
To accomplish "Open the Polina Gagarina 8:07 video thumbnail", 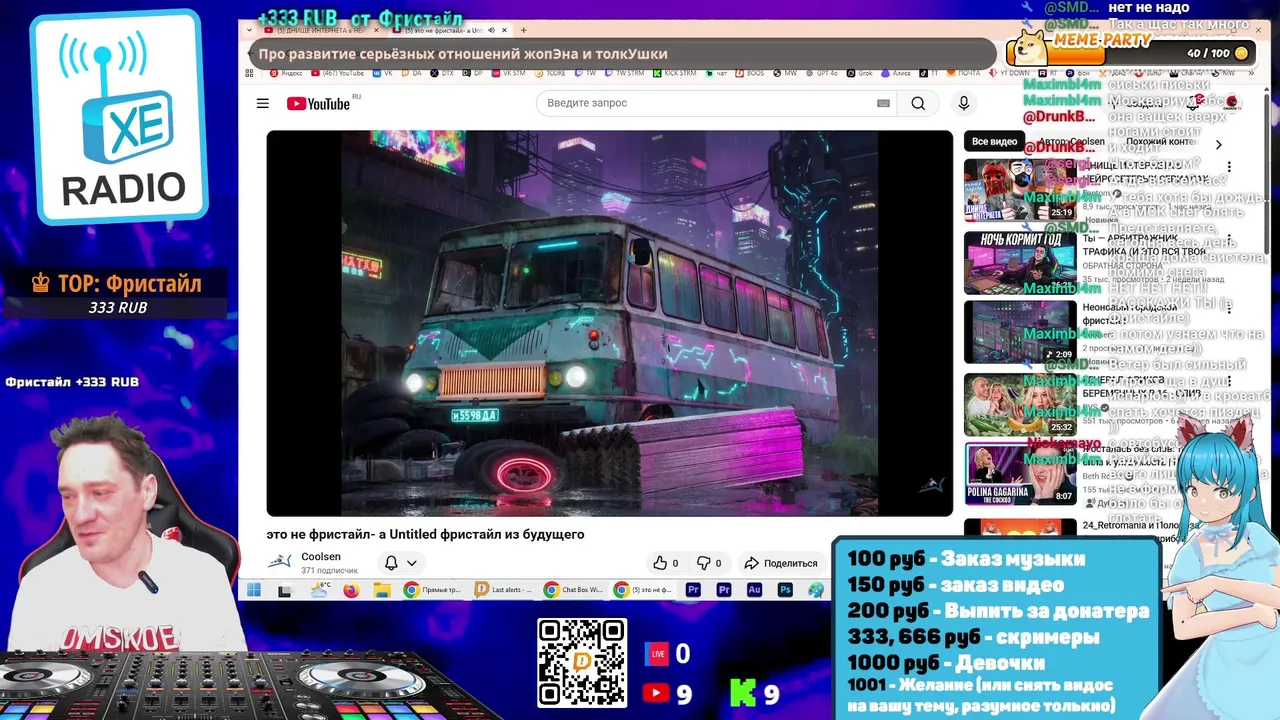I will coord(1020,474).
